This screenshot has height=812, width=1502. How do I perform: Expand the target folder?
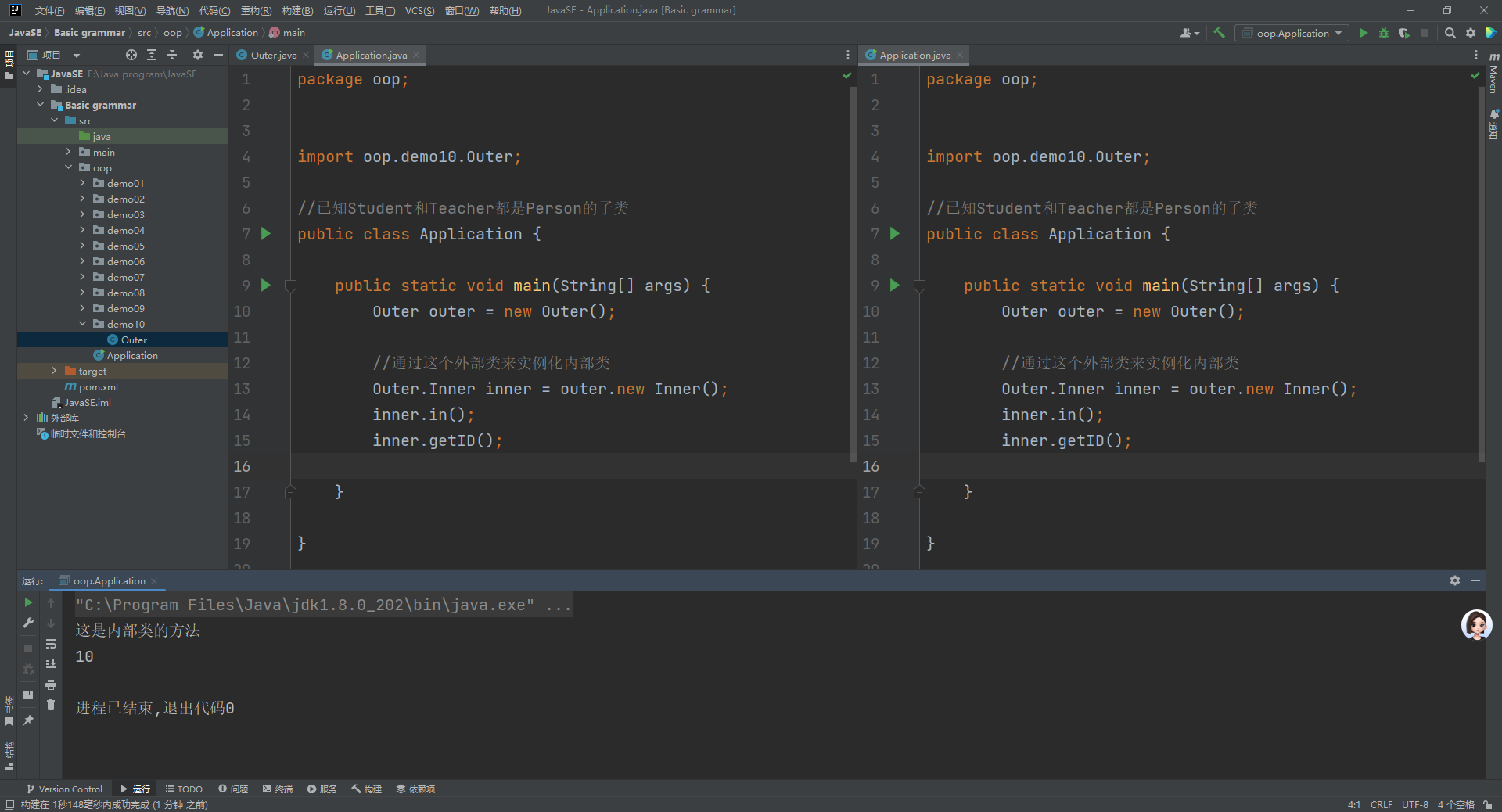[x=54, y=371]
